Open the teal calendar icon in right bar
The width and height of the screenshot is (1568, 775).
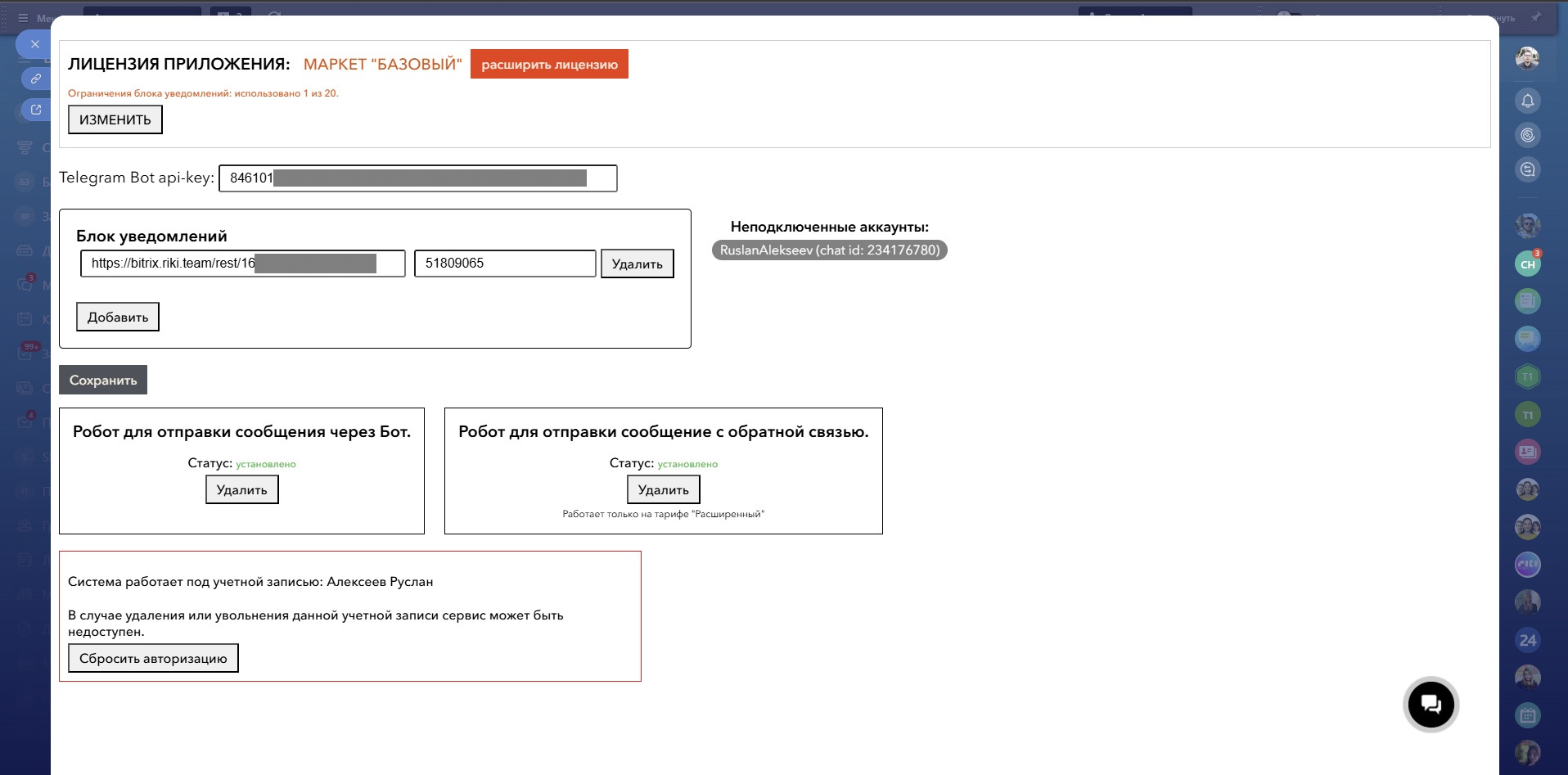point(1527,715)
